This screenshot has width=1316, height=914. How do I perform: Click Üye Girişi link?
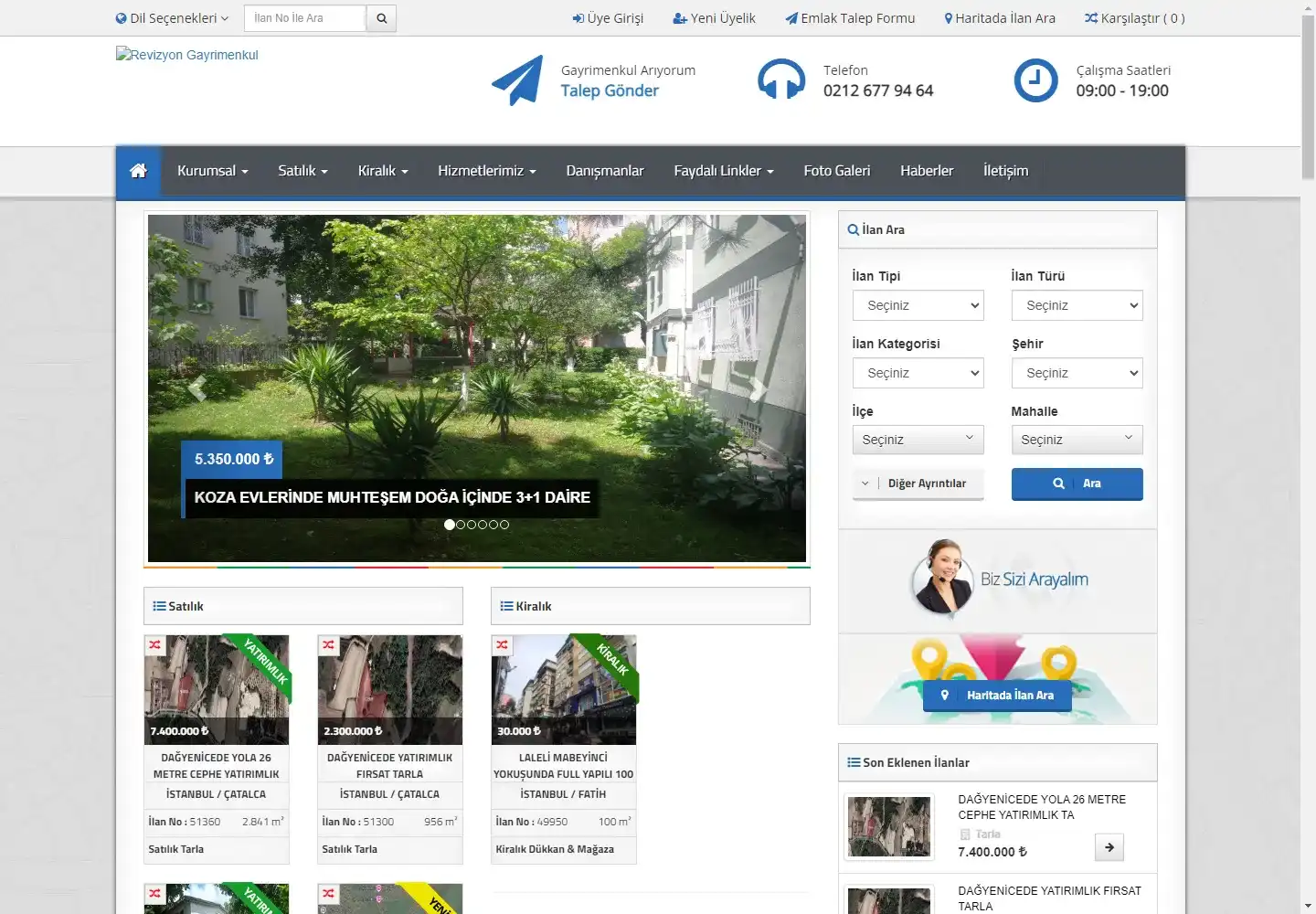(608, 18)
